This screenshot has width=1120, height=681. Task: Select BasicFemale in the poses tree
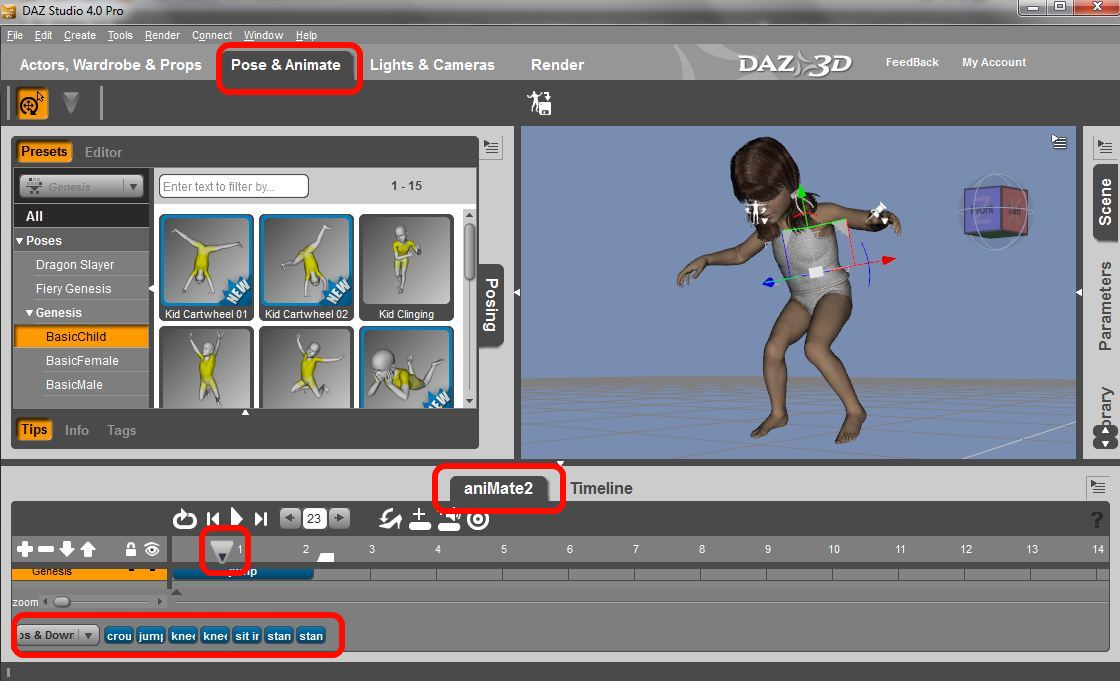(x=82, y=361)
